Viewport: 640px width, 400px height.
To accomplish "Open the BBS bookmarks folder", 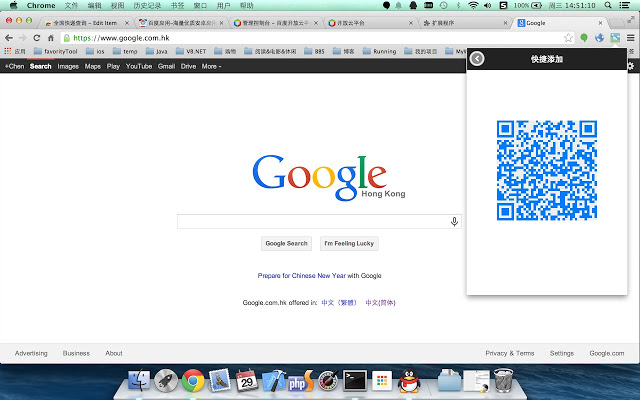I will (x=315, y=51).
